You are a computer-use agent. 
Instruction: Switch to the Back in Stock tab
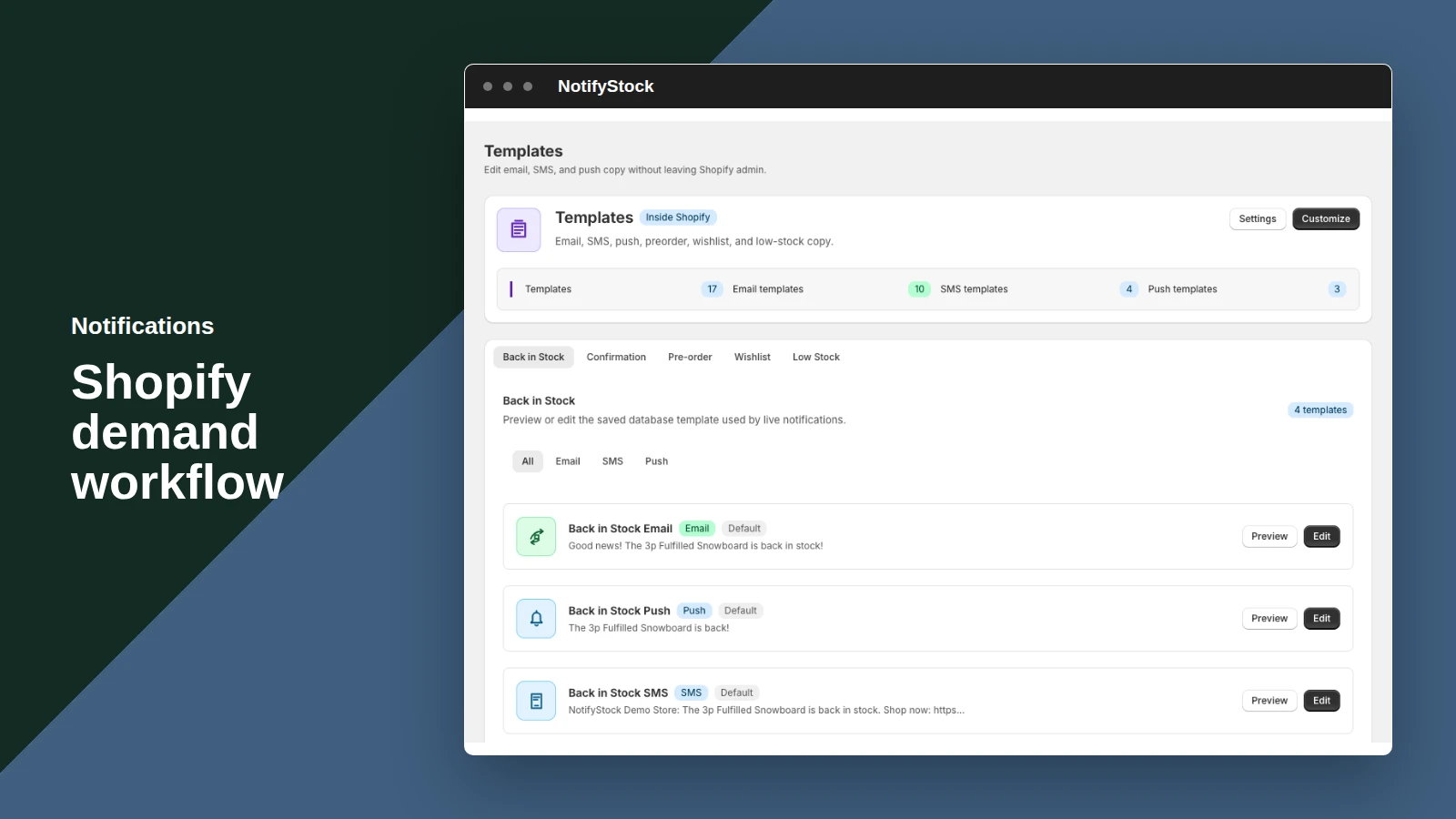(x=533, y=357)
